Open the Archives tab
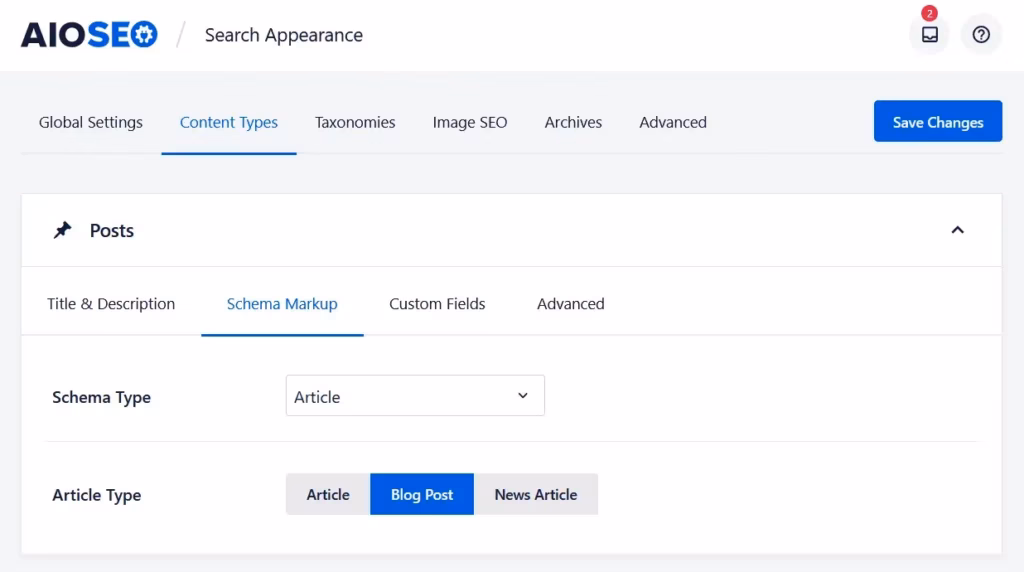Viewport: 1024px width, 572px height. (x=573, y=122)
